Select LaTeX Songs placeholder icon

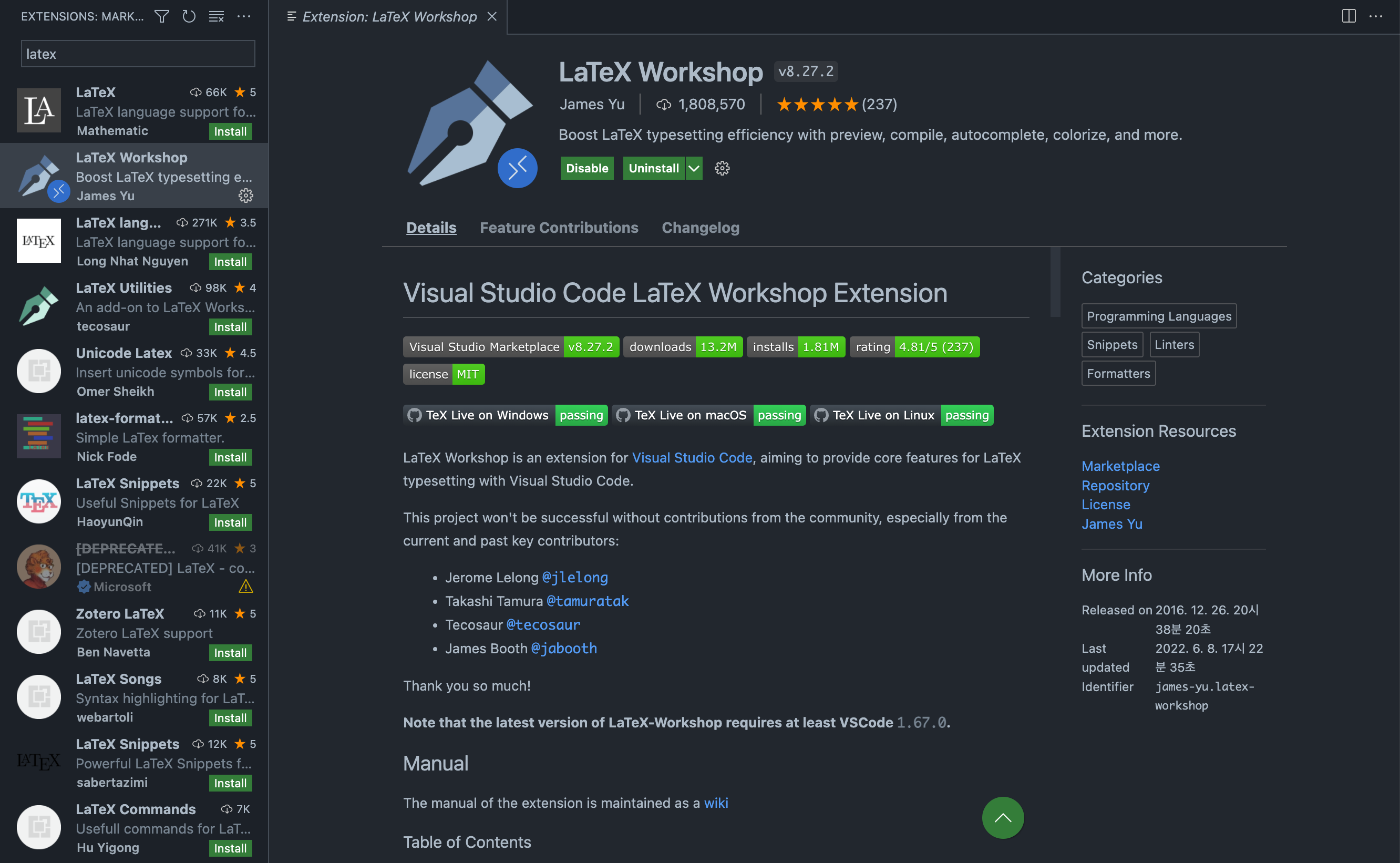coord(39,697)
